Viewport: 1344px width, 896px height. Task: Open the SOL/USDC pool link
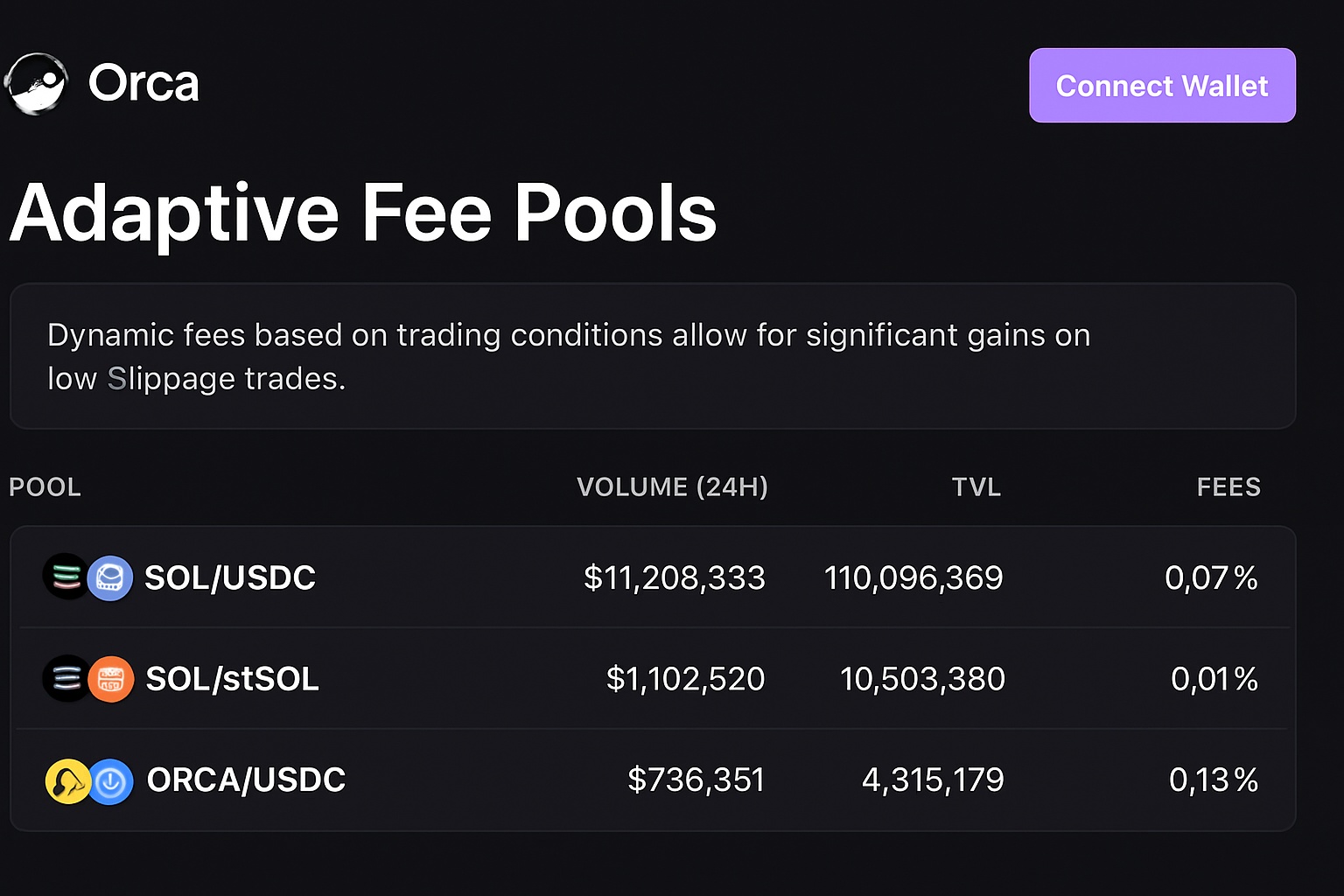(229, 577)
